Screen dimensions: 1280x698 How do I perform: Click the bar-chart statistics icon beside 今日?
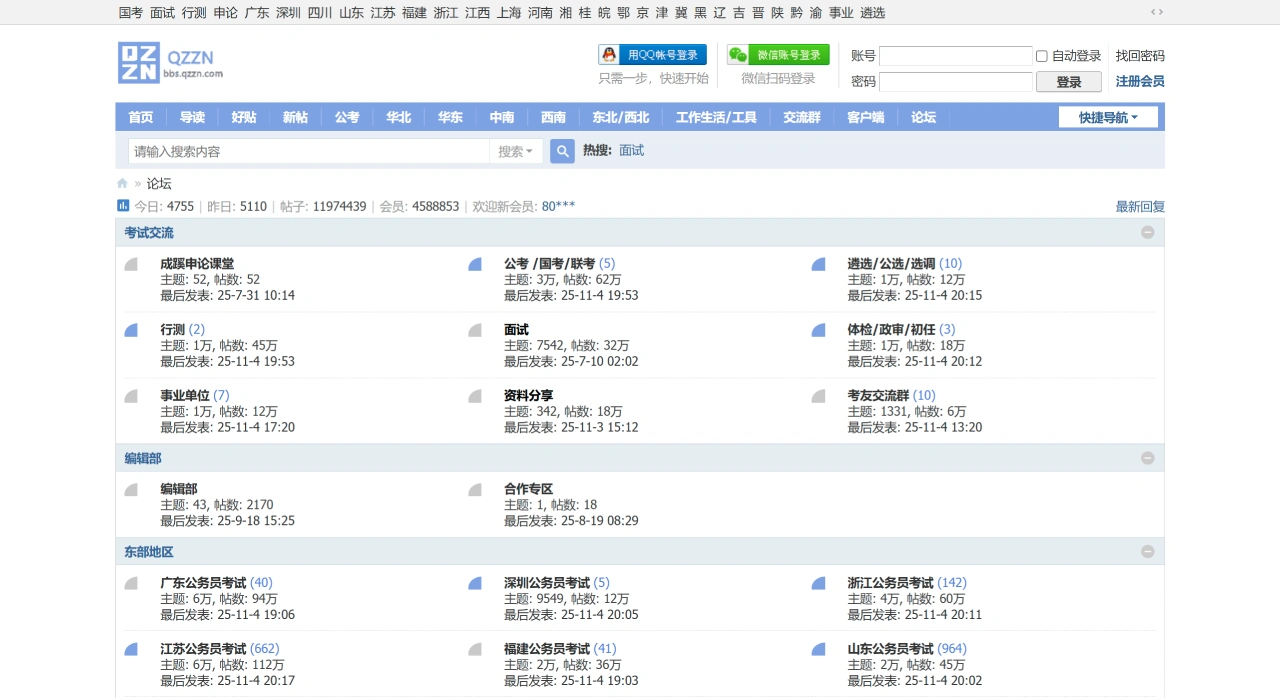122,205
